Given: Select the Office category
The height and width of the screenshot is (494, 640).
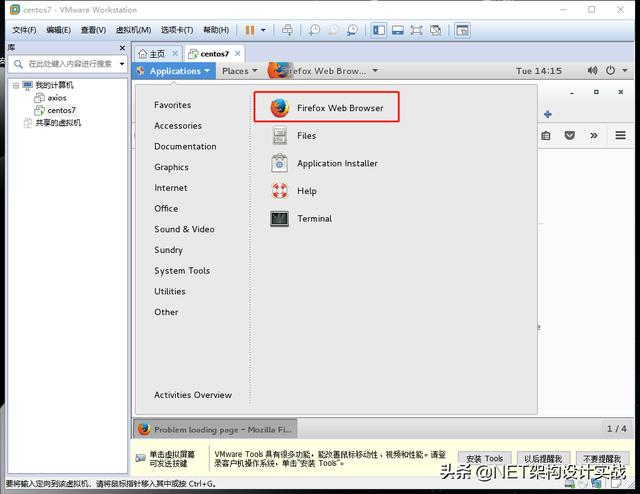Looking at the screenshot, I should [166, 208].
